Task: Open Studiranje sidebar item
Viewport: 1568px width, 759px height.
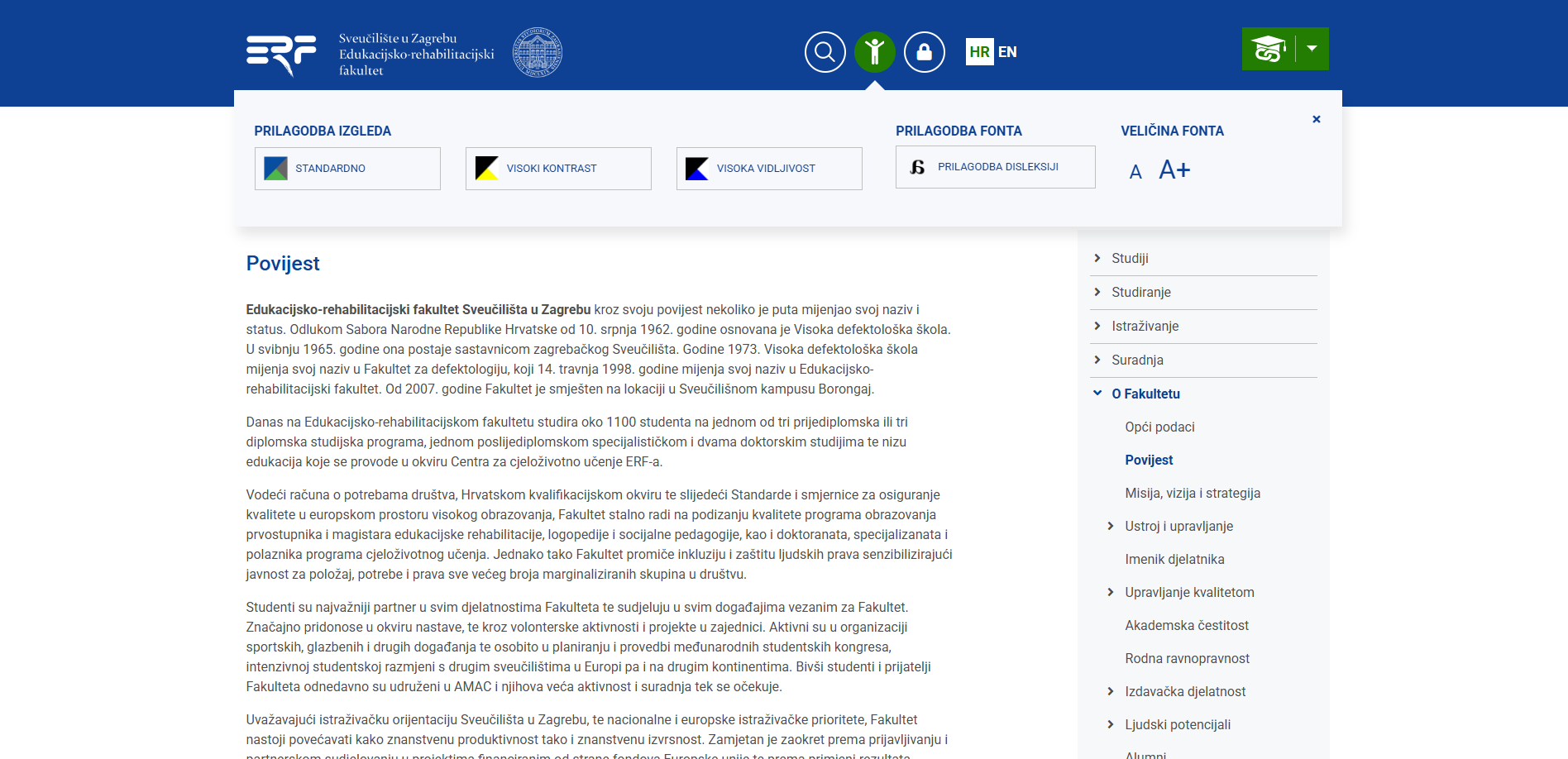Action: click(x=1141, y=292)
